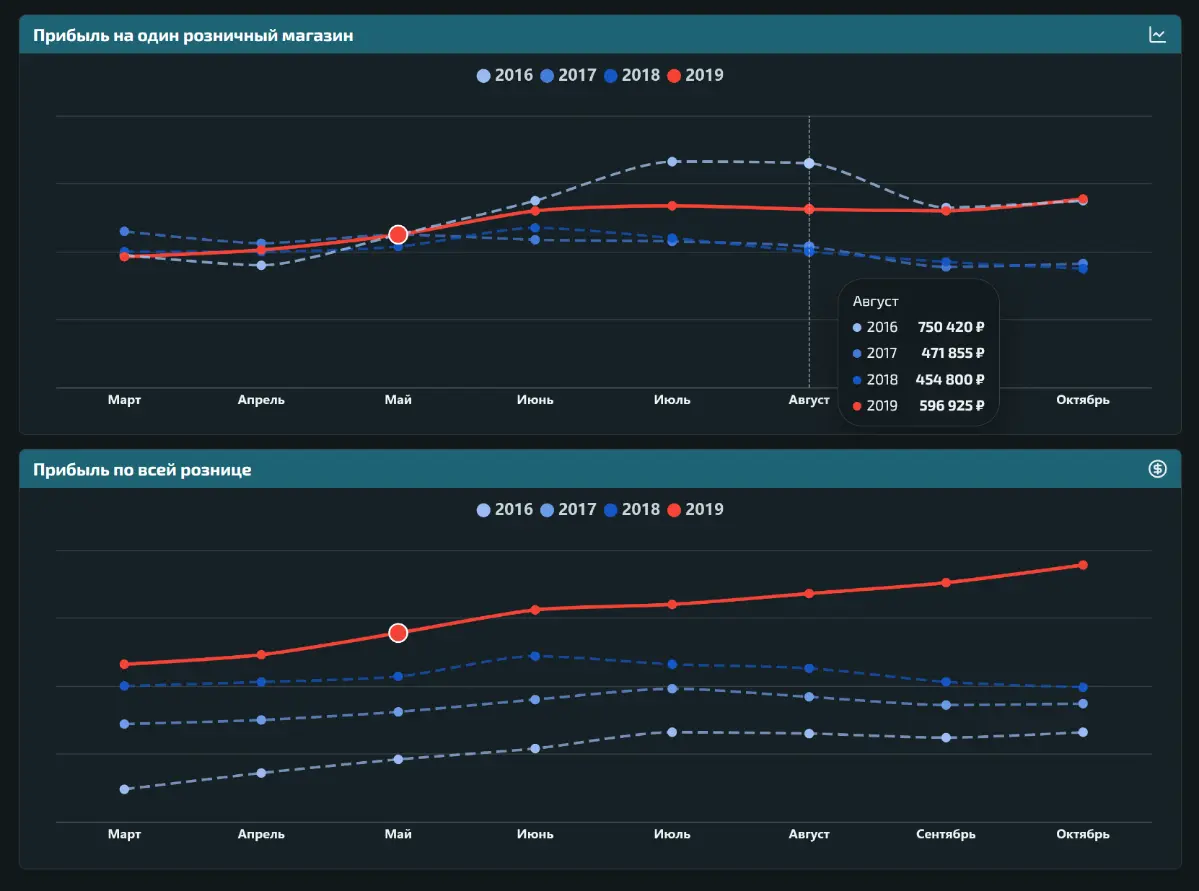Click the tooltip value '596 925 ₽'

coord(951,405)
